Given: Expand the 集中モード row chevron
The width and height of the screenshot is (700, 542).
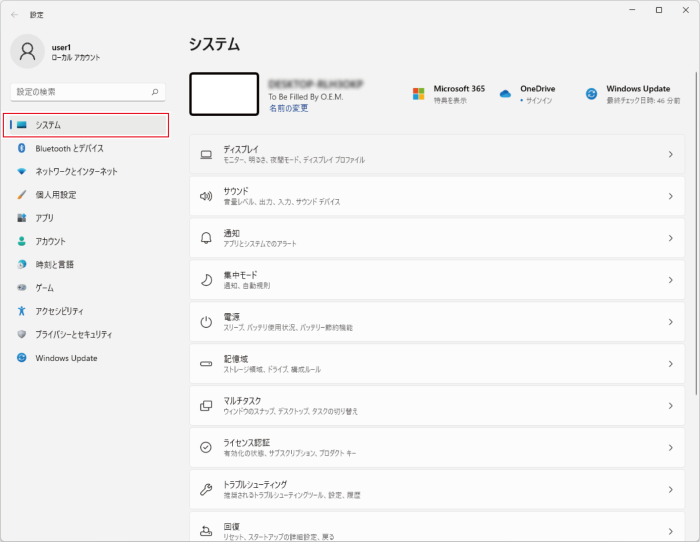Looking at the screenshot, I should pyautogui.click(x=671, y=280).
